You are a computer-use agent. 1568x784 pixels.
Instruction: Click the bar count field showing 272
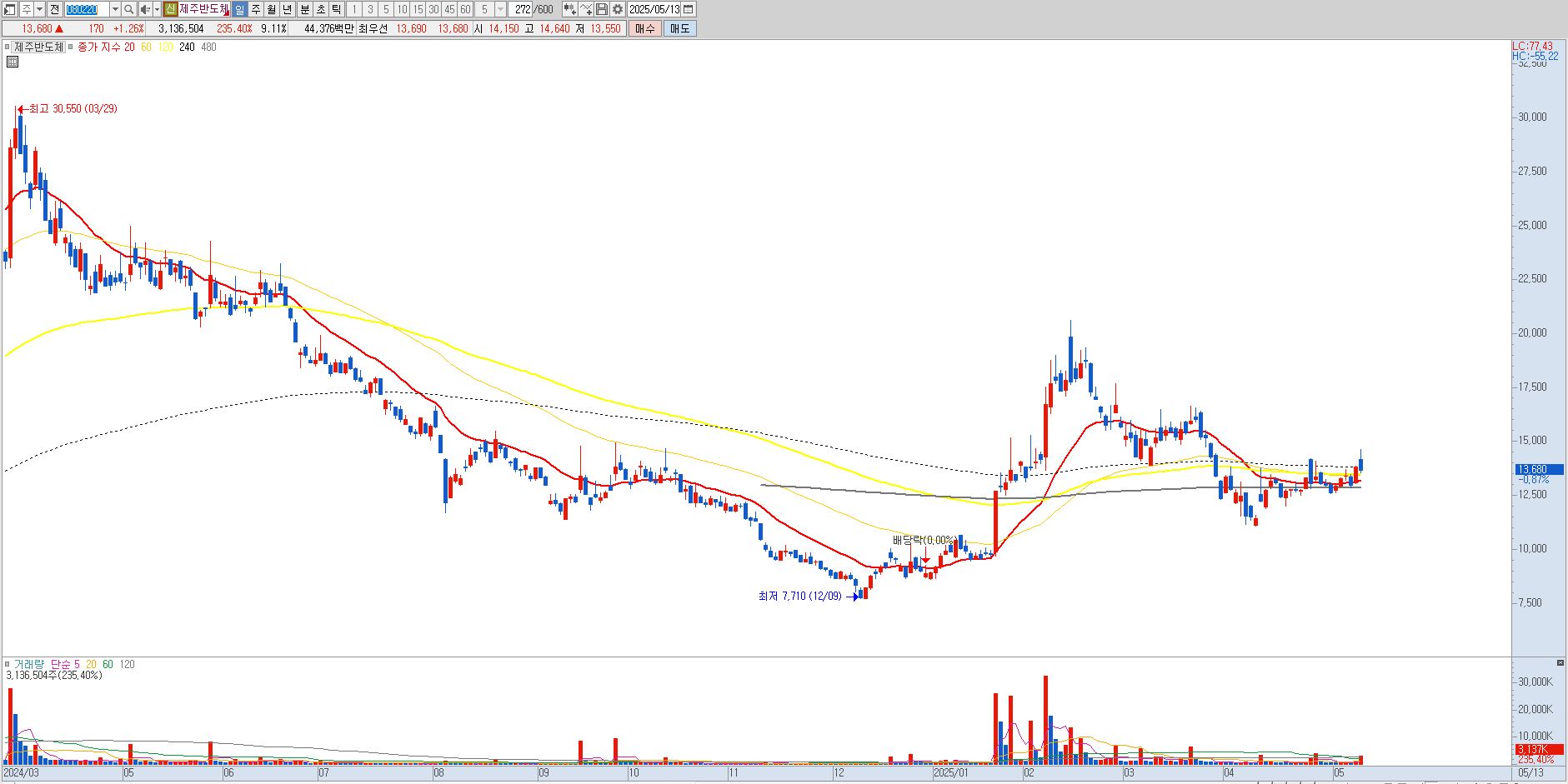(522, 9)
